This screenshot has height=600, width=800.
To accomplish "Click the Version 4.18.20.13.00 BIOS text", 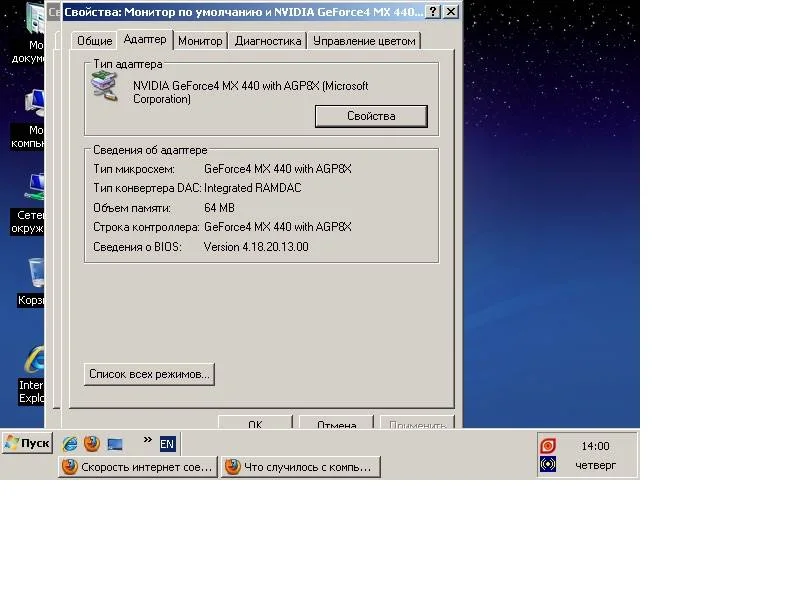I will 256,247.
